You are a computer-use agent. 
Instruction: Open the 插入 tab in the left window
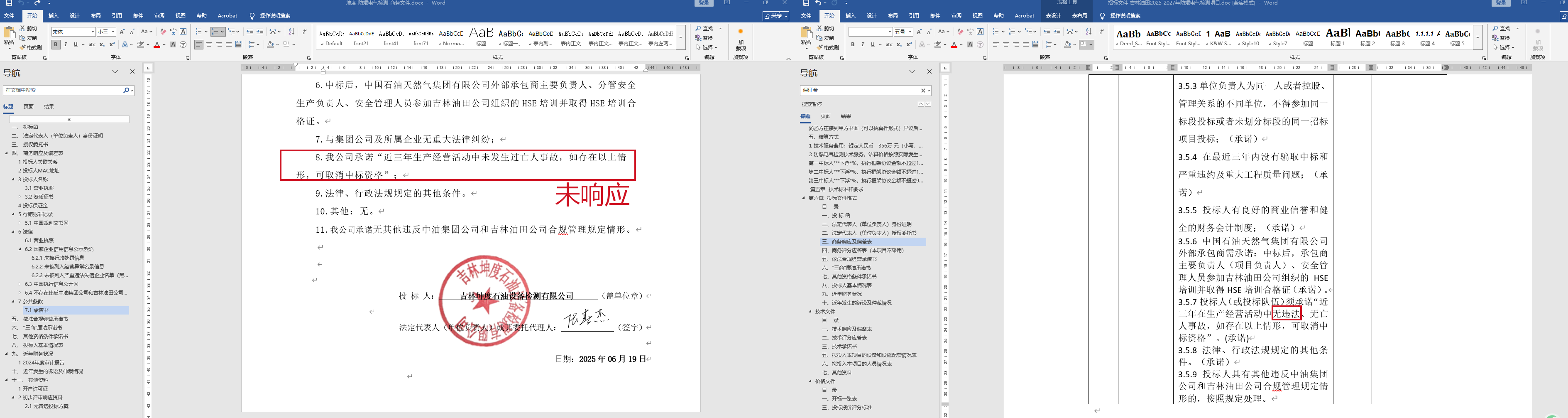[54, 16]
